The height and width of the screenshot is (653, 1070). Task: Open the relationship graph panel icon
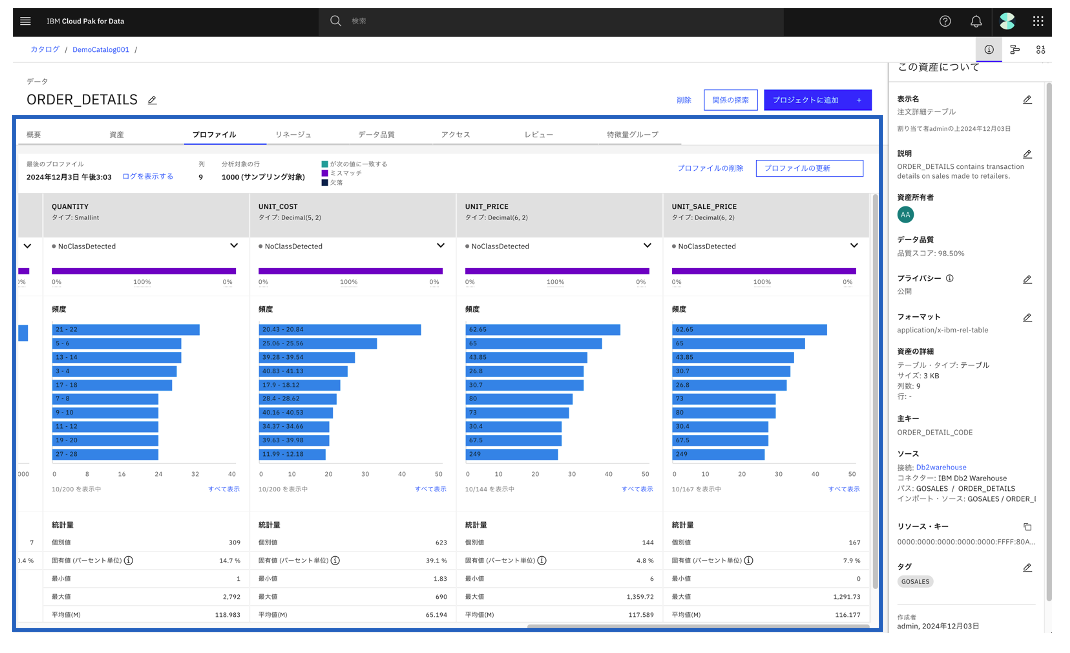click(1015, 49)
